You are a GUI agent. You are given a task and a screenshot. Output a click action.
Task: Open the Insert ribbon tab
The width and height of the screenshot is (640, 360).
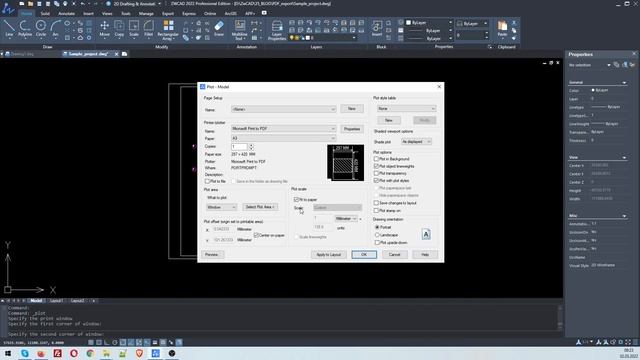point(88,13)
